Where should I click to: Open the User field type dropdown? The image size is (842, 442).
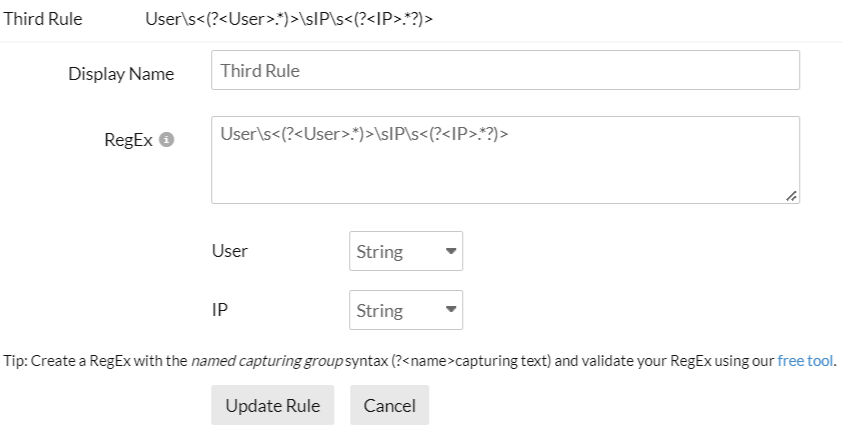[405, 252]
